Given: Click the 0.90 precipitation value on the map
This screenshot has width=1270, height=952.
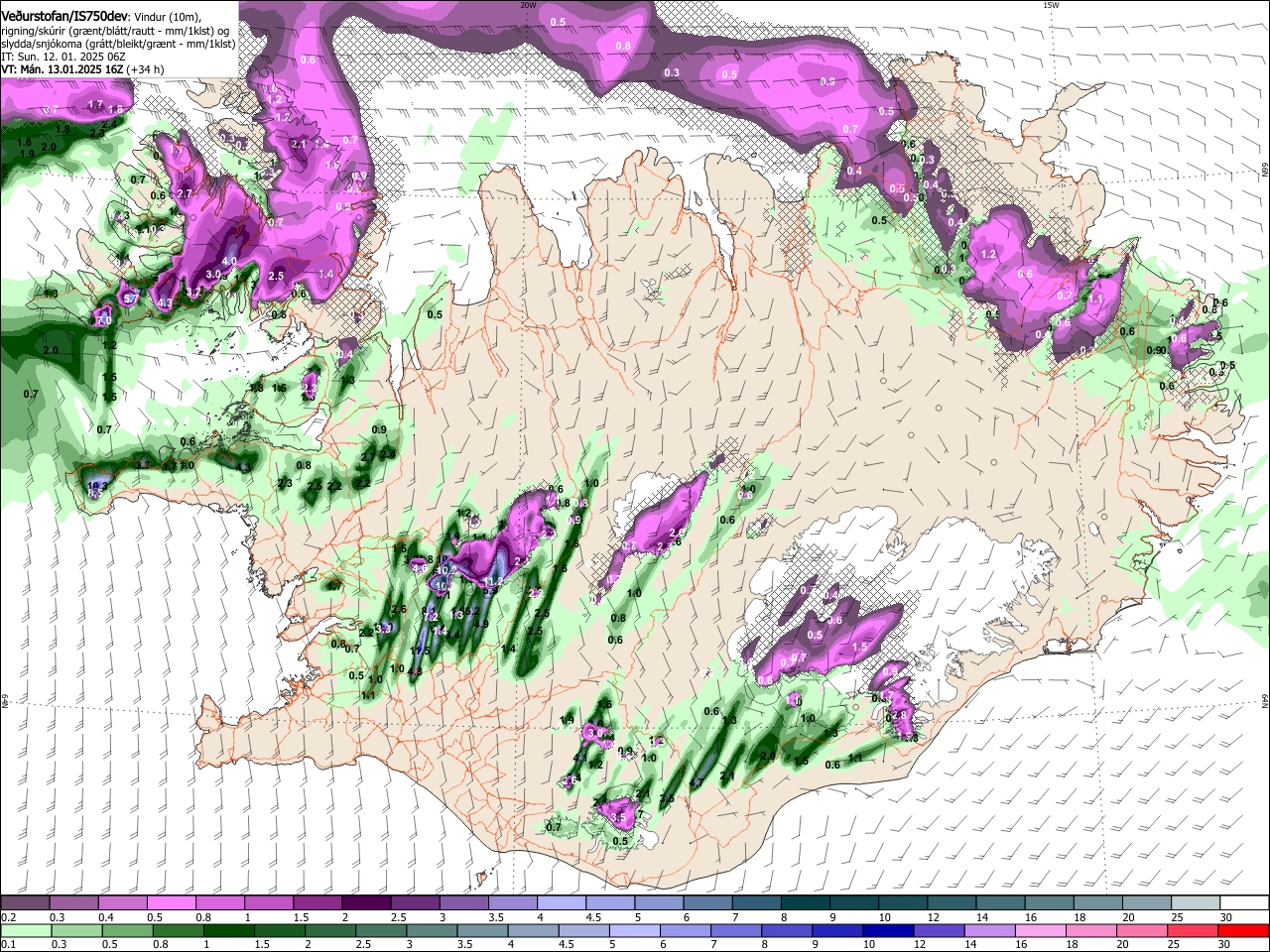Looking at the screenshot, I should click(x=1156, y=351).
